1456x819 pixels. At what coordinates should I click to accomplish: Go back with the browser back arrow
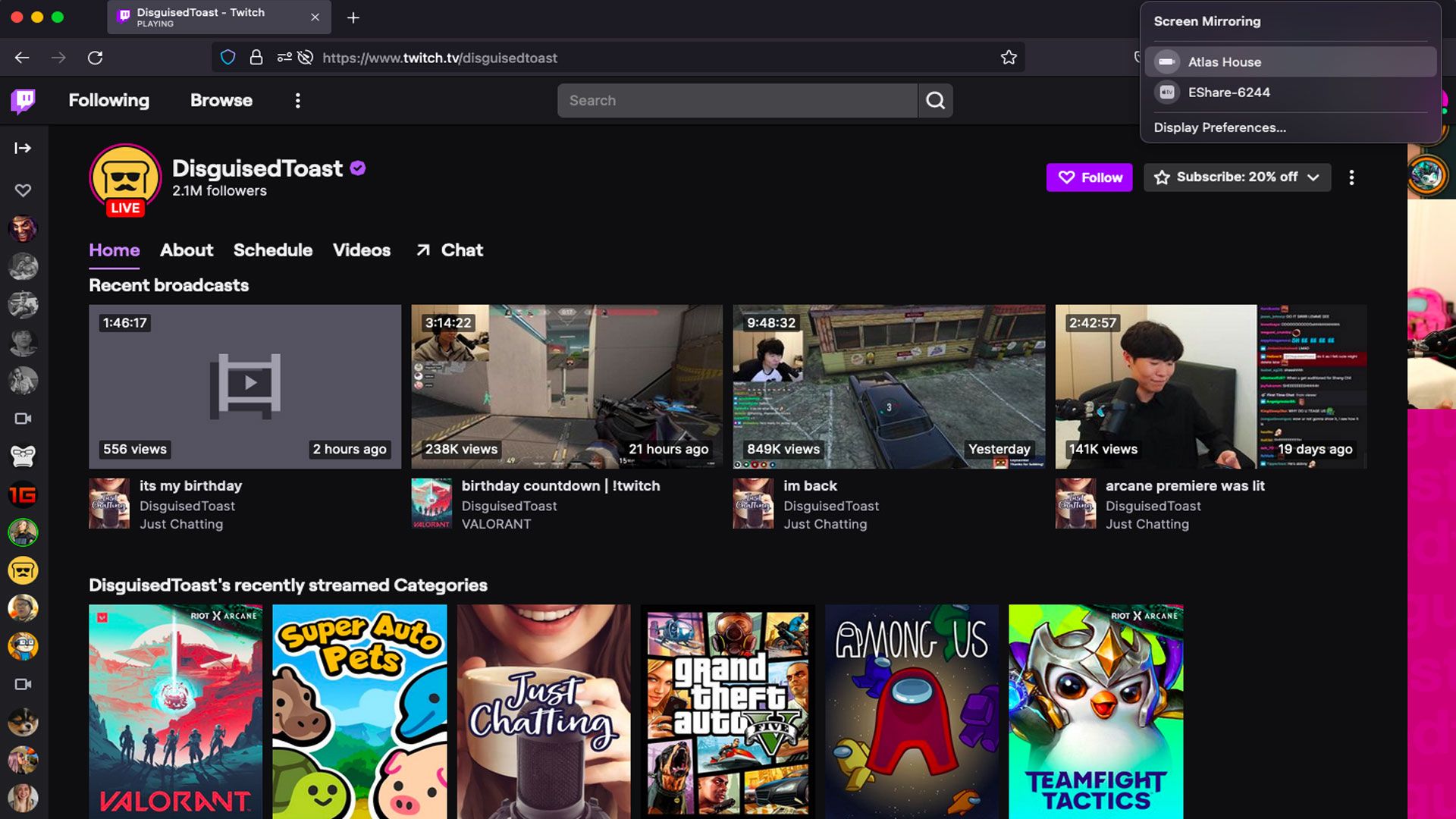coord(22,58)
